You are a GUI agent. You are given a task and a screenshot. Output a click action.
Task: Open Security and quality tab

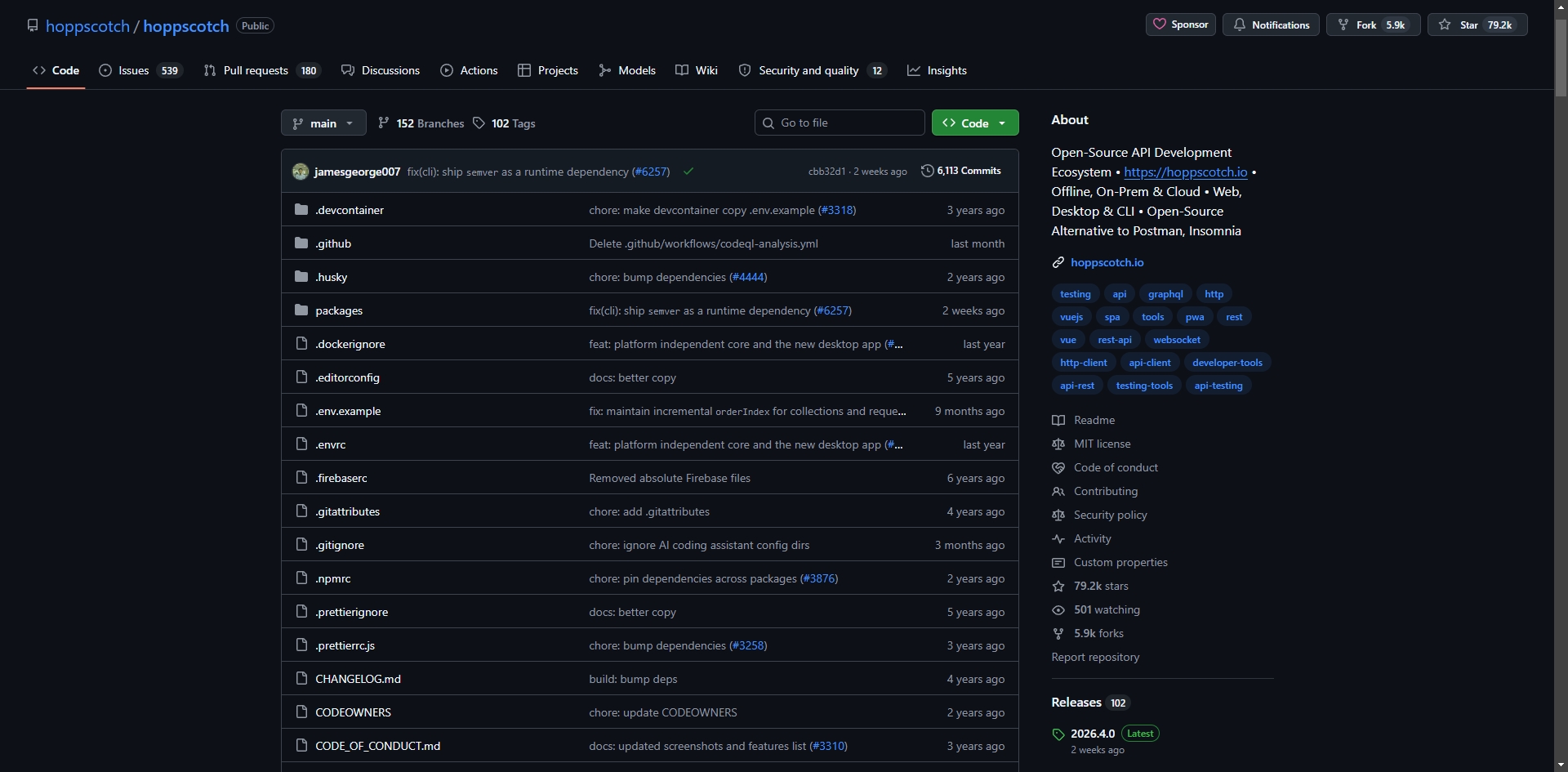click(813, 70)
